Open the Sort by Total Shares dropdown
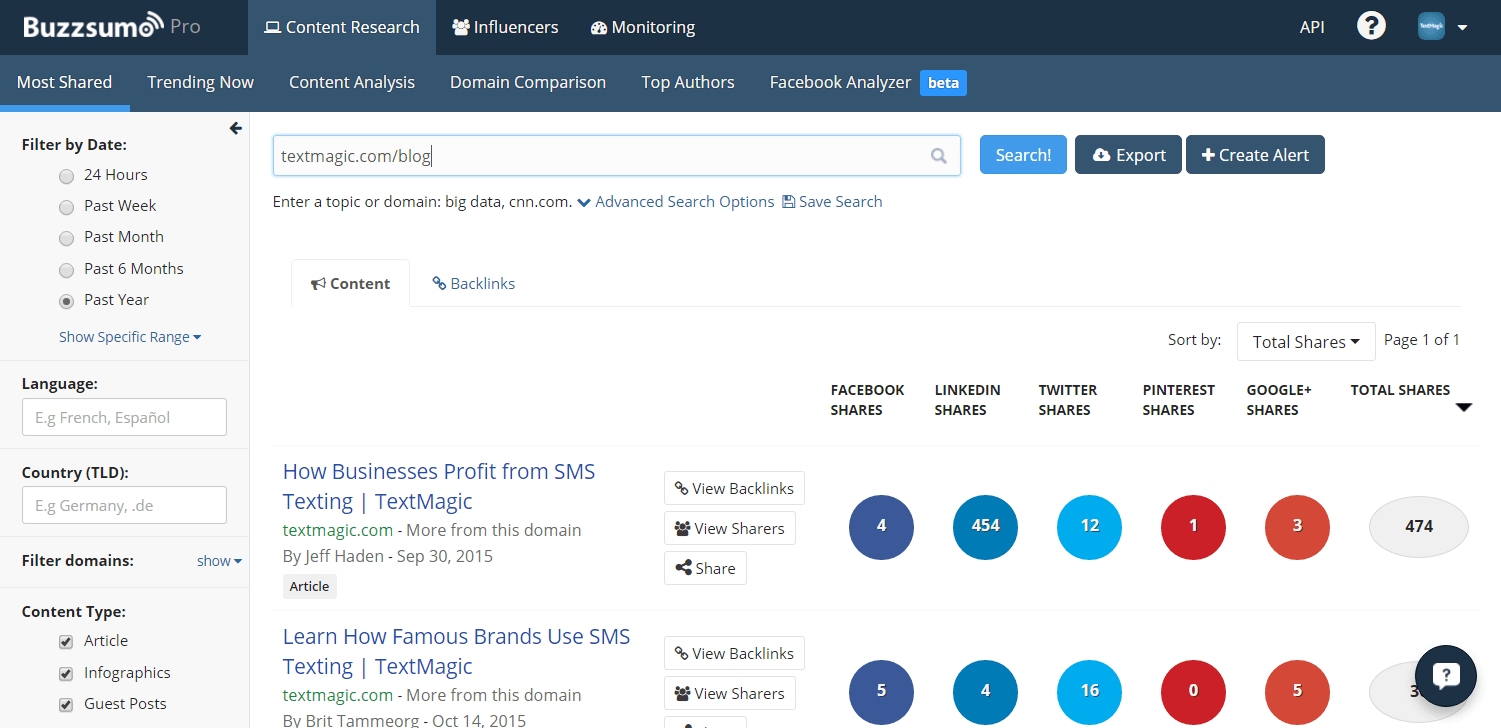The width and height of the screenshot is (1501, 728). [x=1306, y=342]
